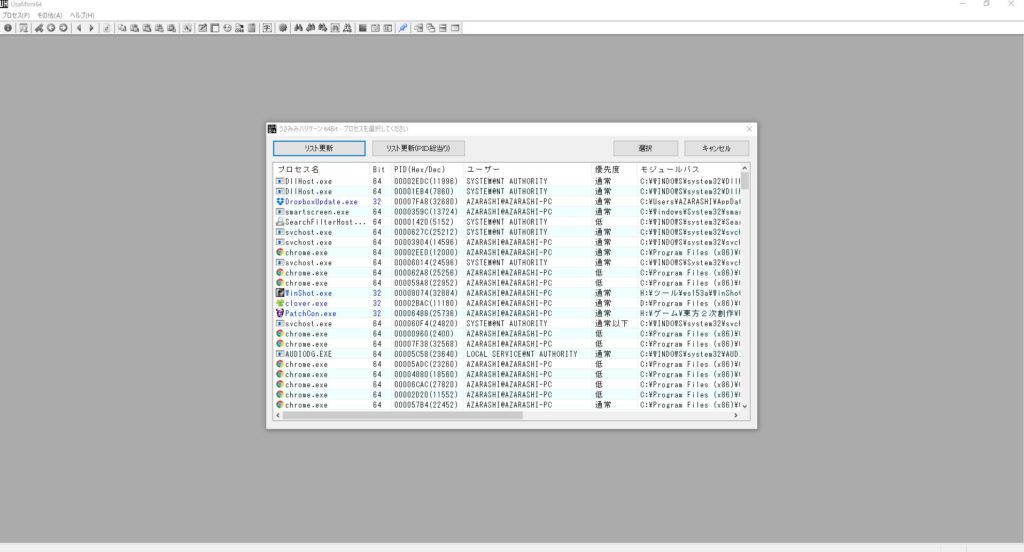Click the solid black square toolbar icon
Screen dimensions: 1024x552
click(362, 28)
